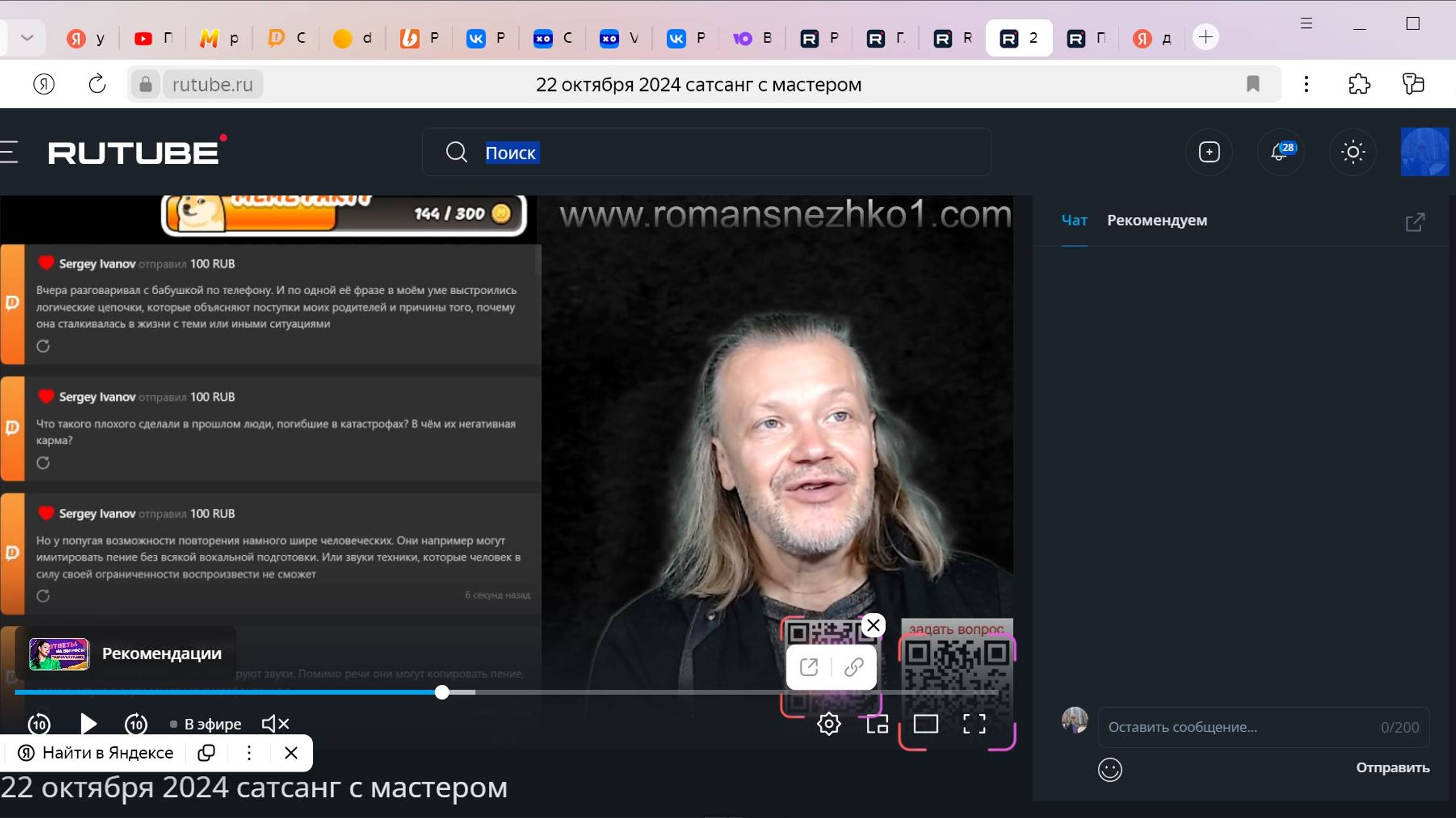Viewport: 1456px width, 818px height.
Task: Toggle site theme with the sun icon
Action: (x=1353, y=152)
